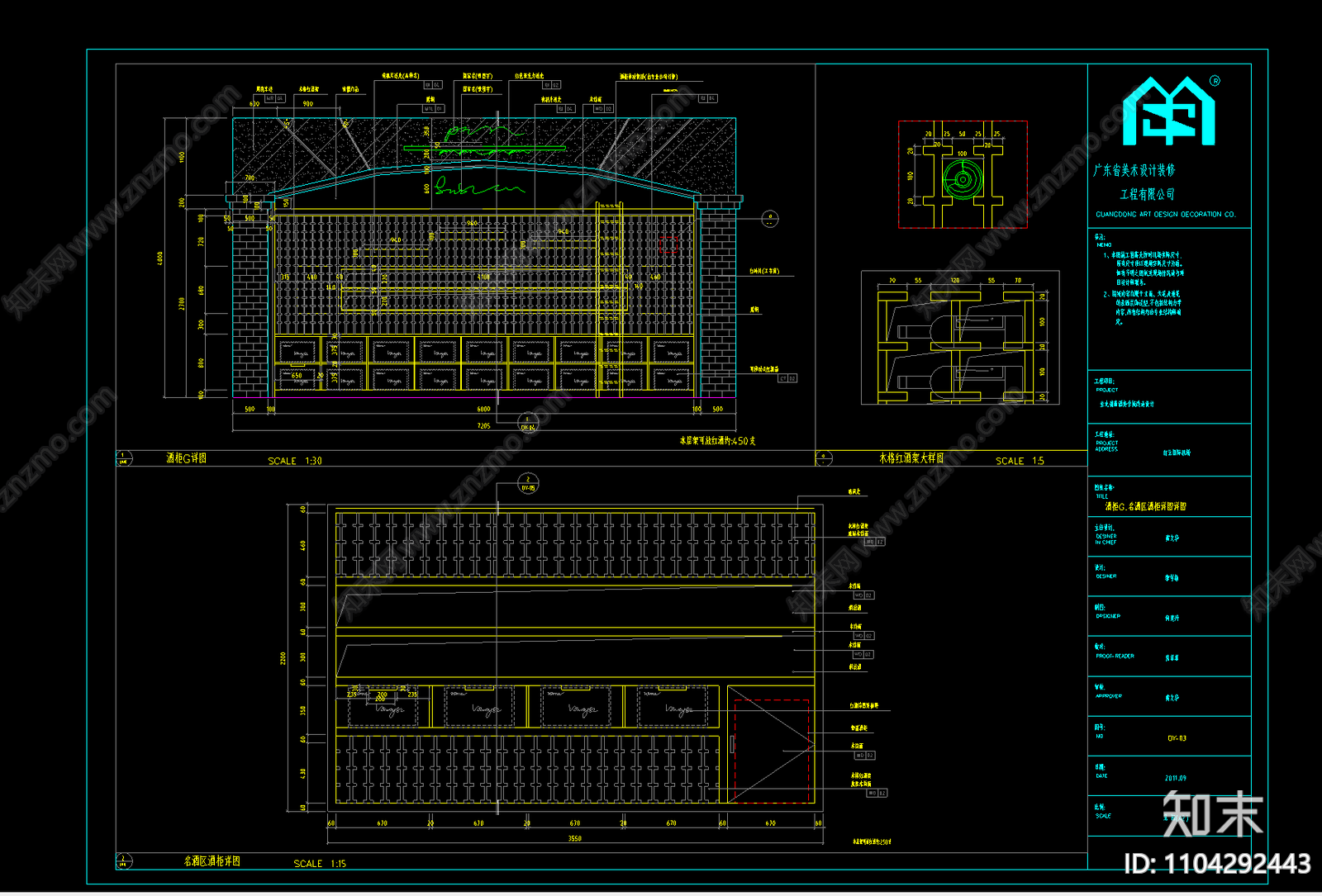Click the registered trademark symbol beside the logo

pyautogui.click(x=1215, y=81)
